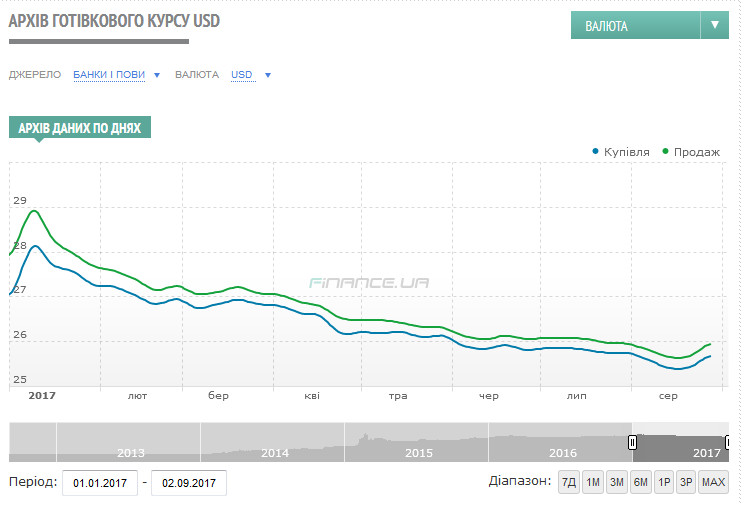Click the white arrow on ВАЛЮТА button

[715, 26]
